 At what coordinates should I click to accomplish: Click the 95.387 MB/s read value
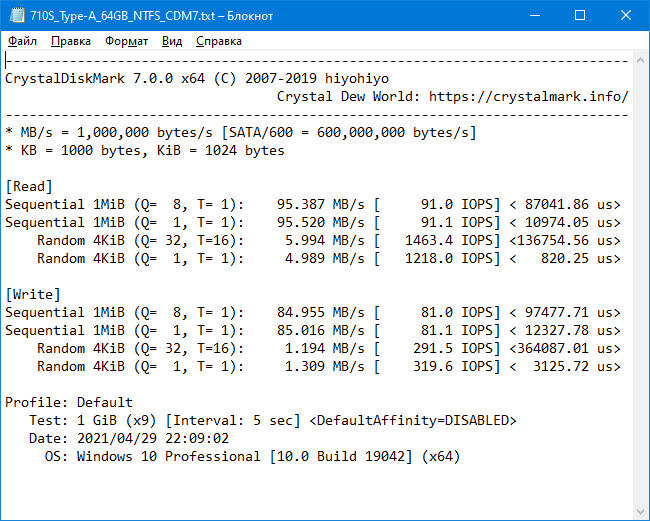coord(321,204)
